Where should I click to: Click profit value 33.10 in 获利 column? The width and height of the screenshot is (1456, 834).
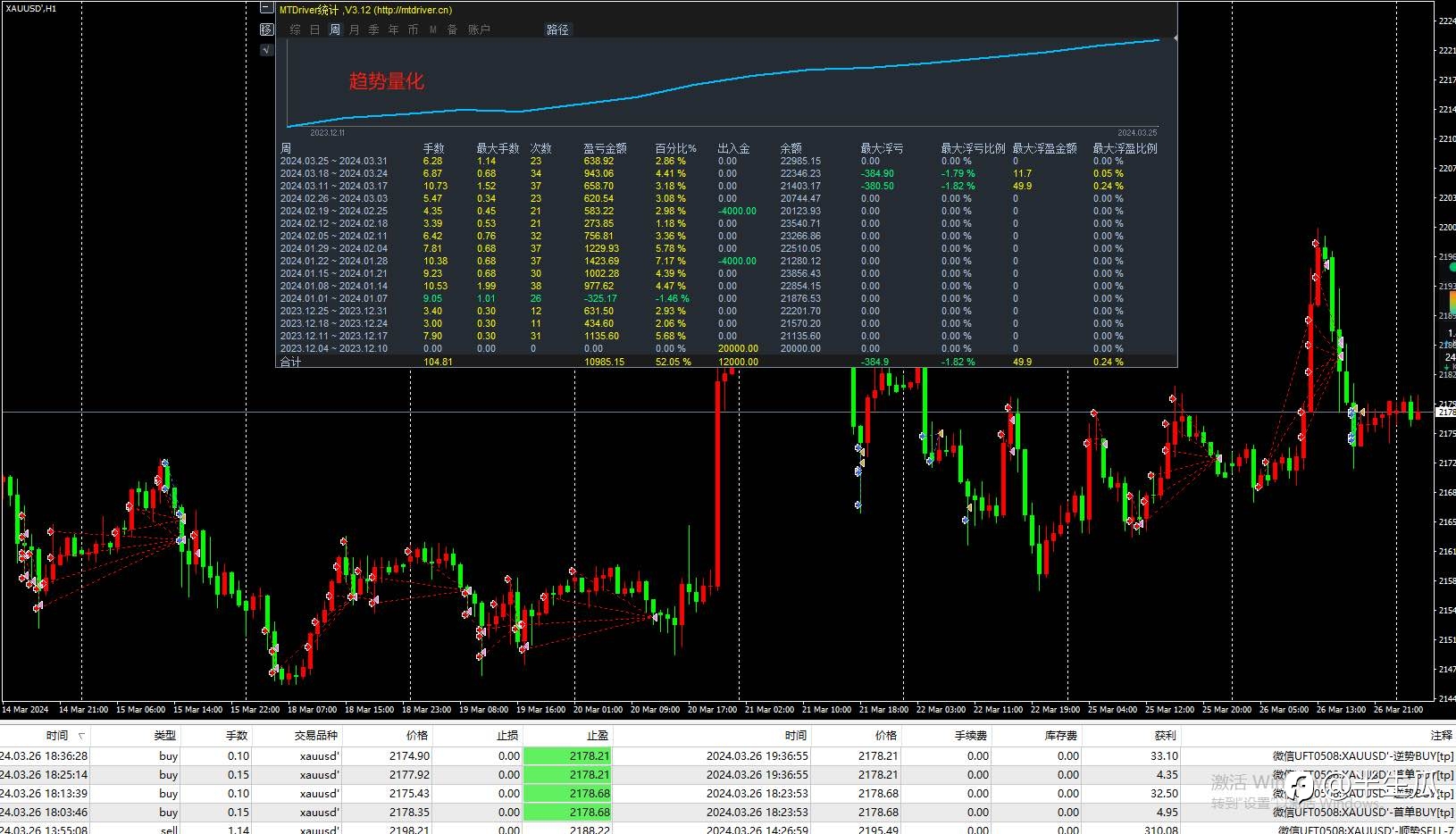coord(1164,755)
